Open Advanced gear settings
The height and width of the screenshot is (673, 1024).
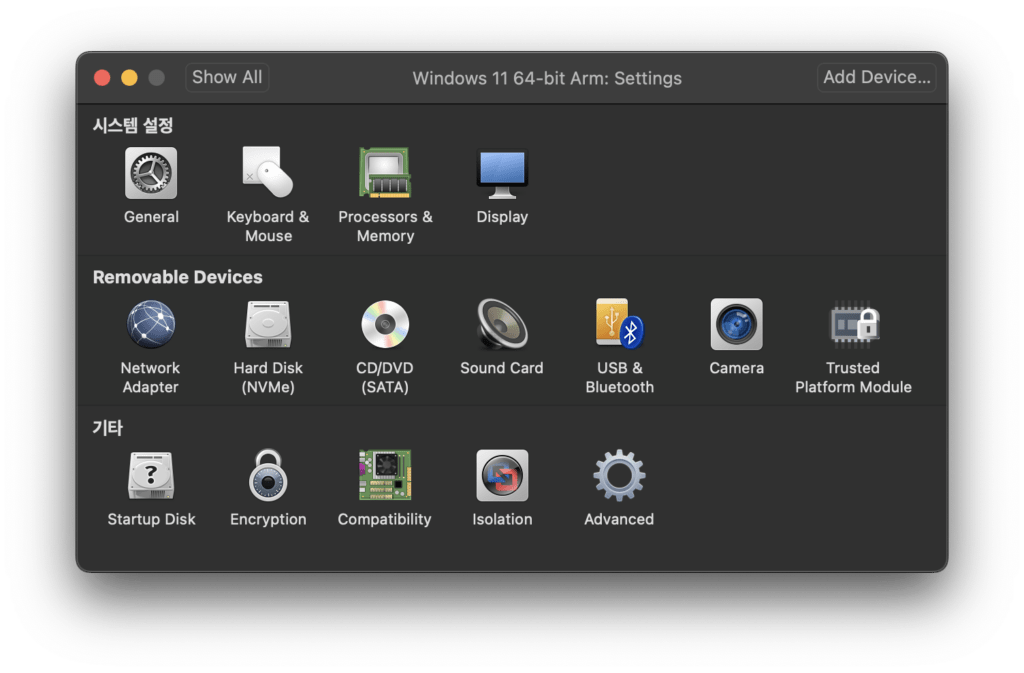tap(619, 476)
